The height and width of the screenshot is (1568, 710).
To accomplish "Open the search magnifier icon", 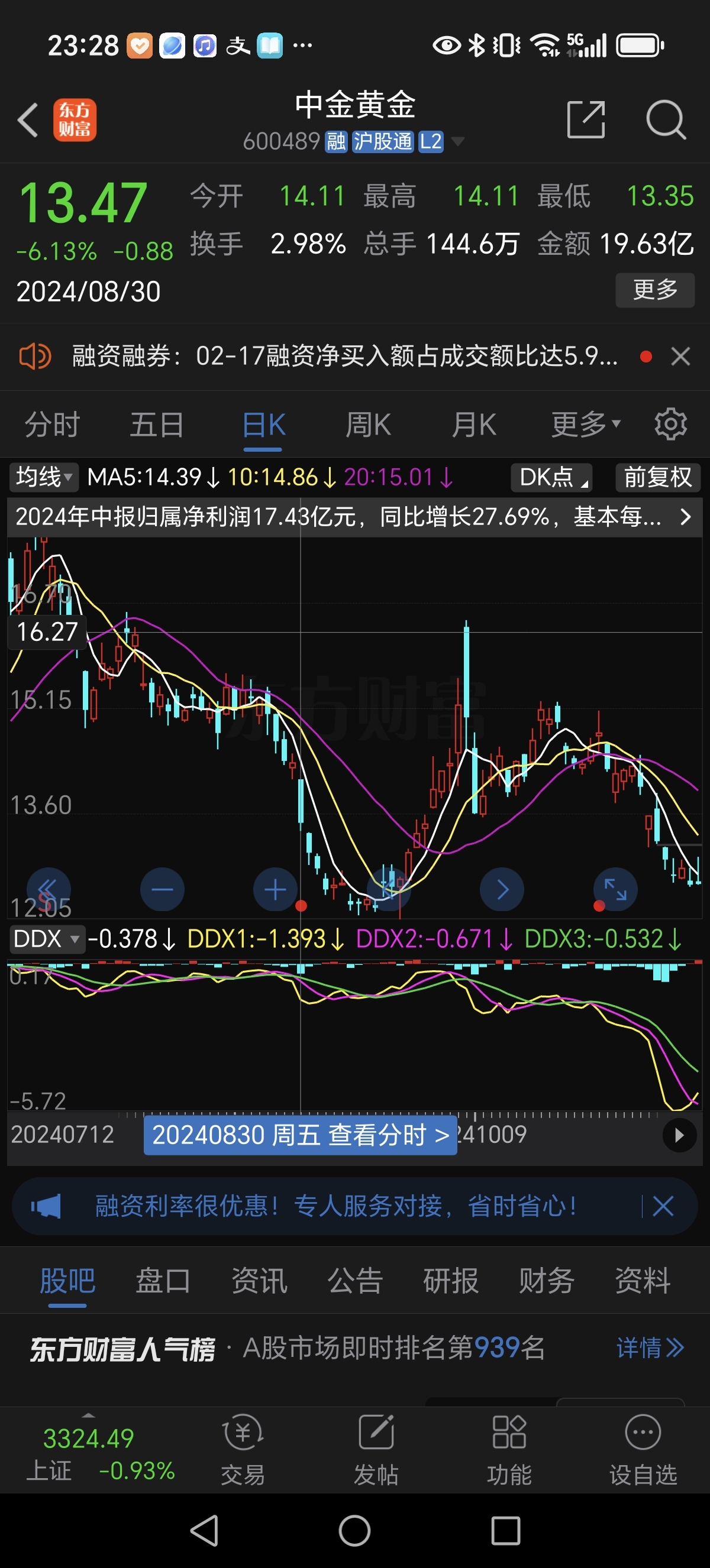I will coord(666,120).
